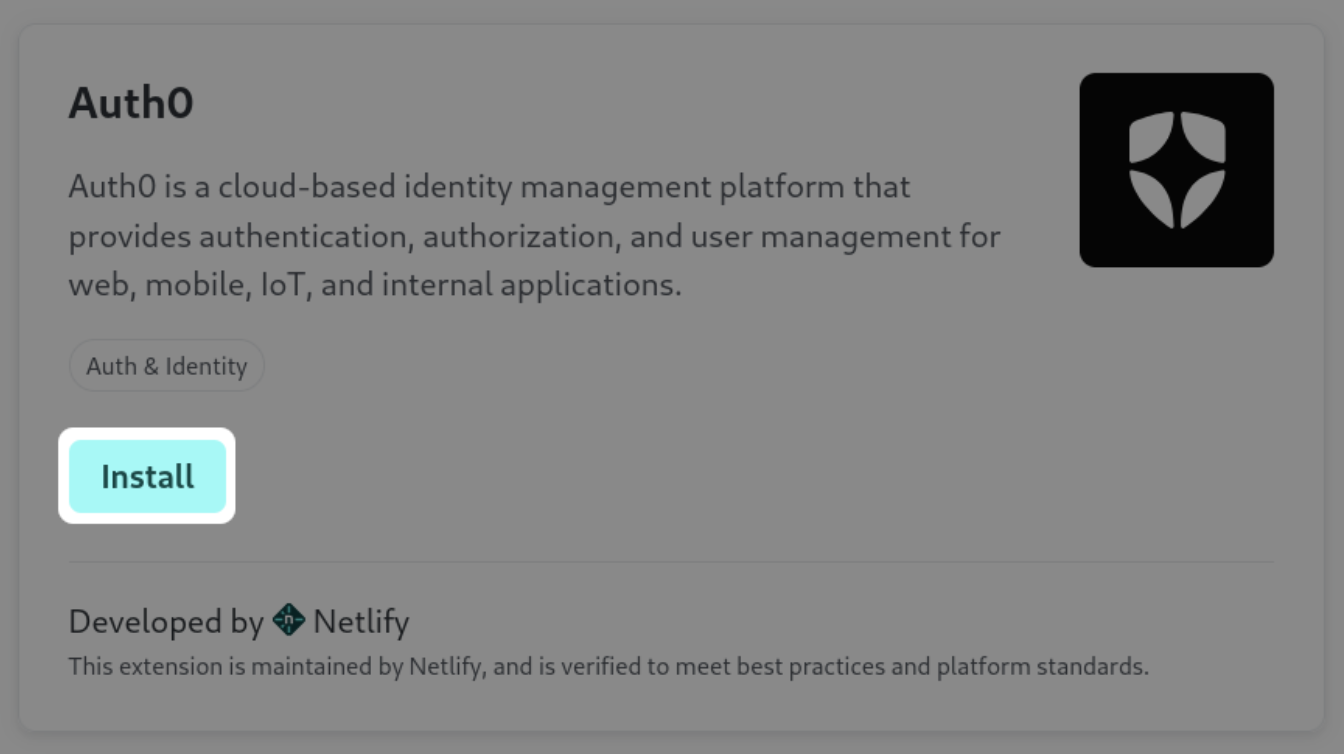Screen dimensions: 1344x754
Task: Click the extension maintained by Netlify note
Action: (x=608, y=666)
